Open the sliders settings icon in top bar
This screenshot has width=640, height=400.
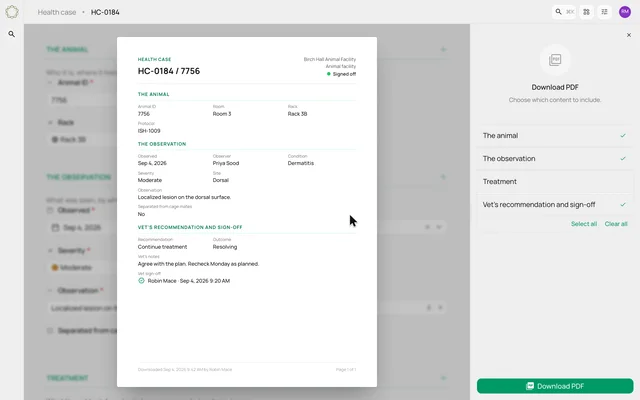click(604, 12)
